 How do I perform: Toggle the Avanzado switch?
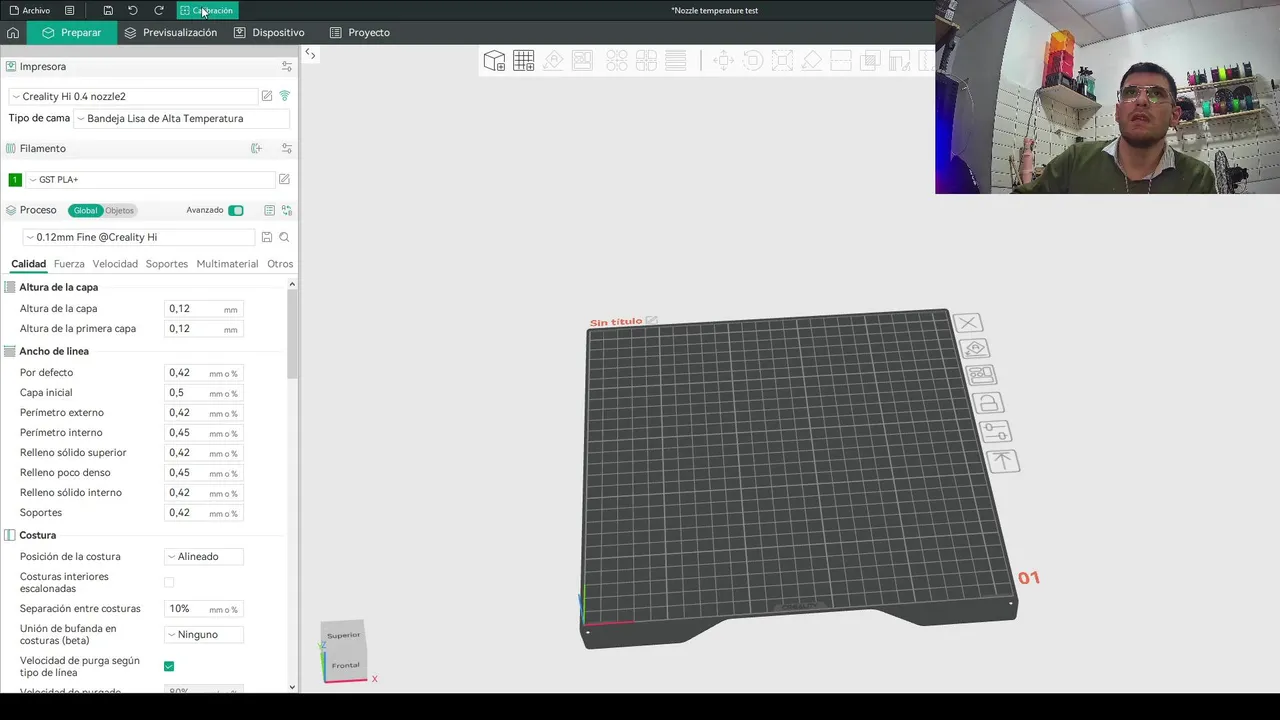coord(236,210)
